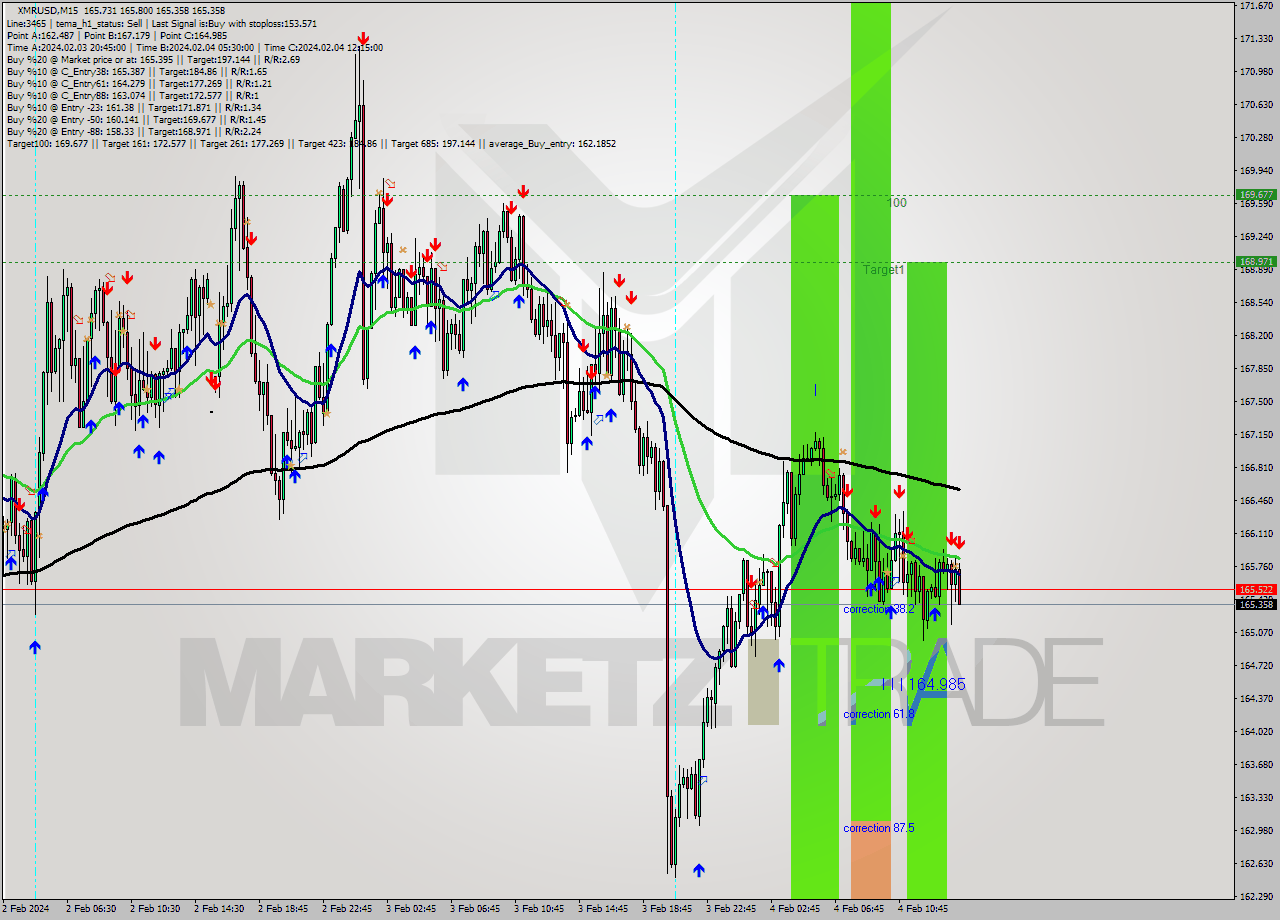Click the 162.980 price axis label

[1256, 831]
